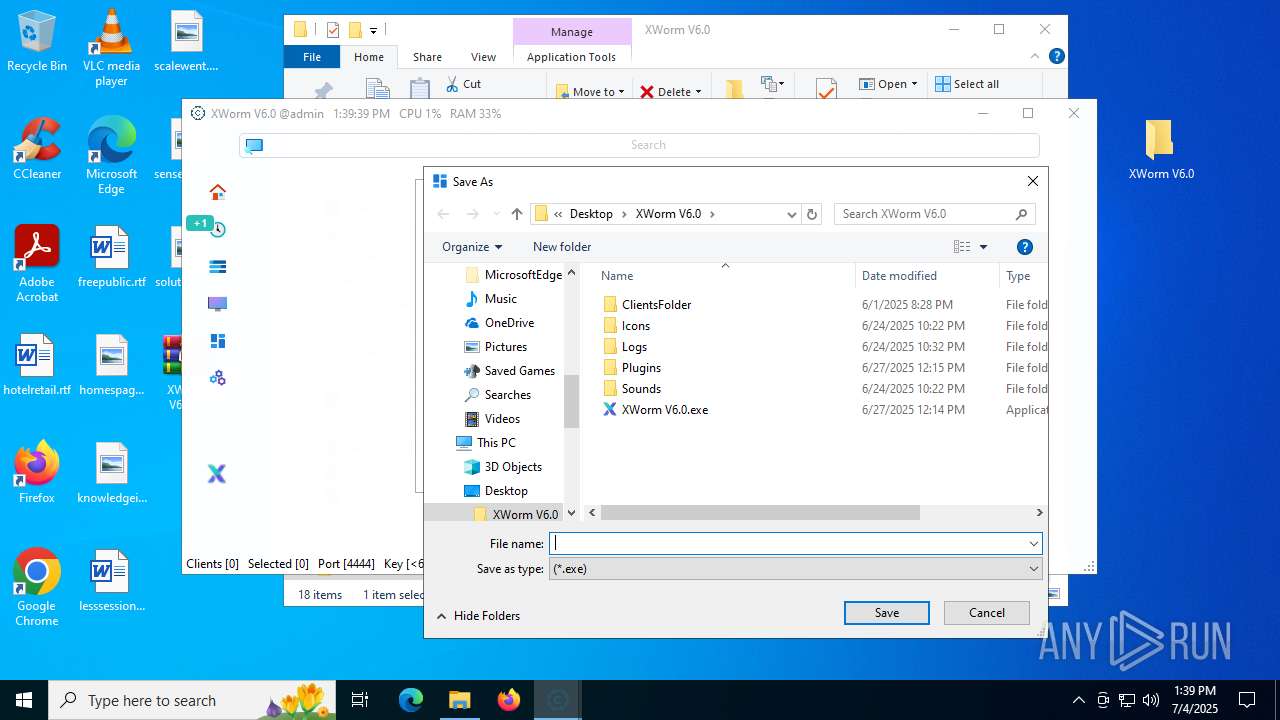
Task: Expand the File name dropdown arrow
Action: (1033, 544)
